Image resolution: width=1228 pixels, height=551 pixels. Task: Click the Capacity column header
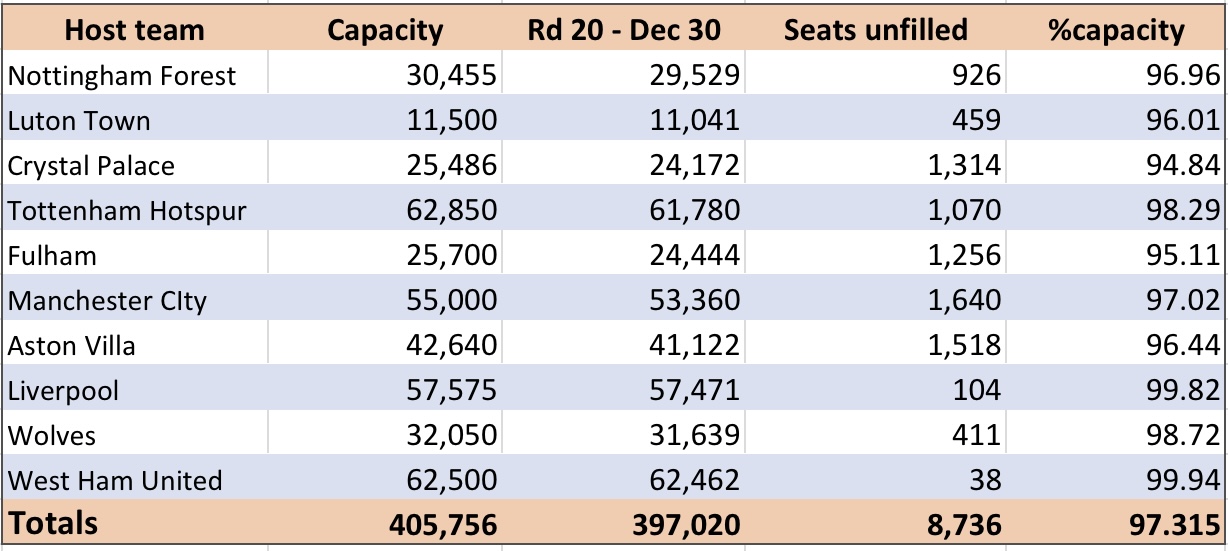point(385,29)
